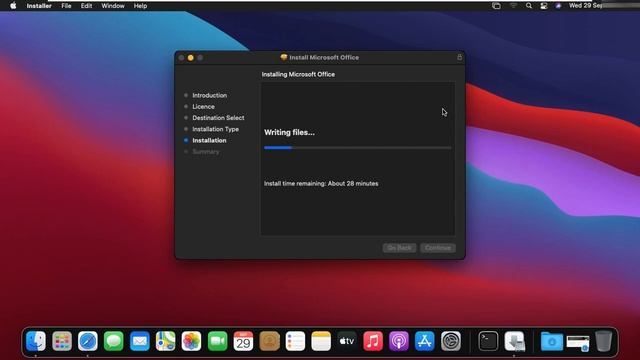
Task: Open Notes app in dock
Action: point(321,341)
